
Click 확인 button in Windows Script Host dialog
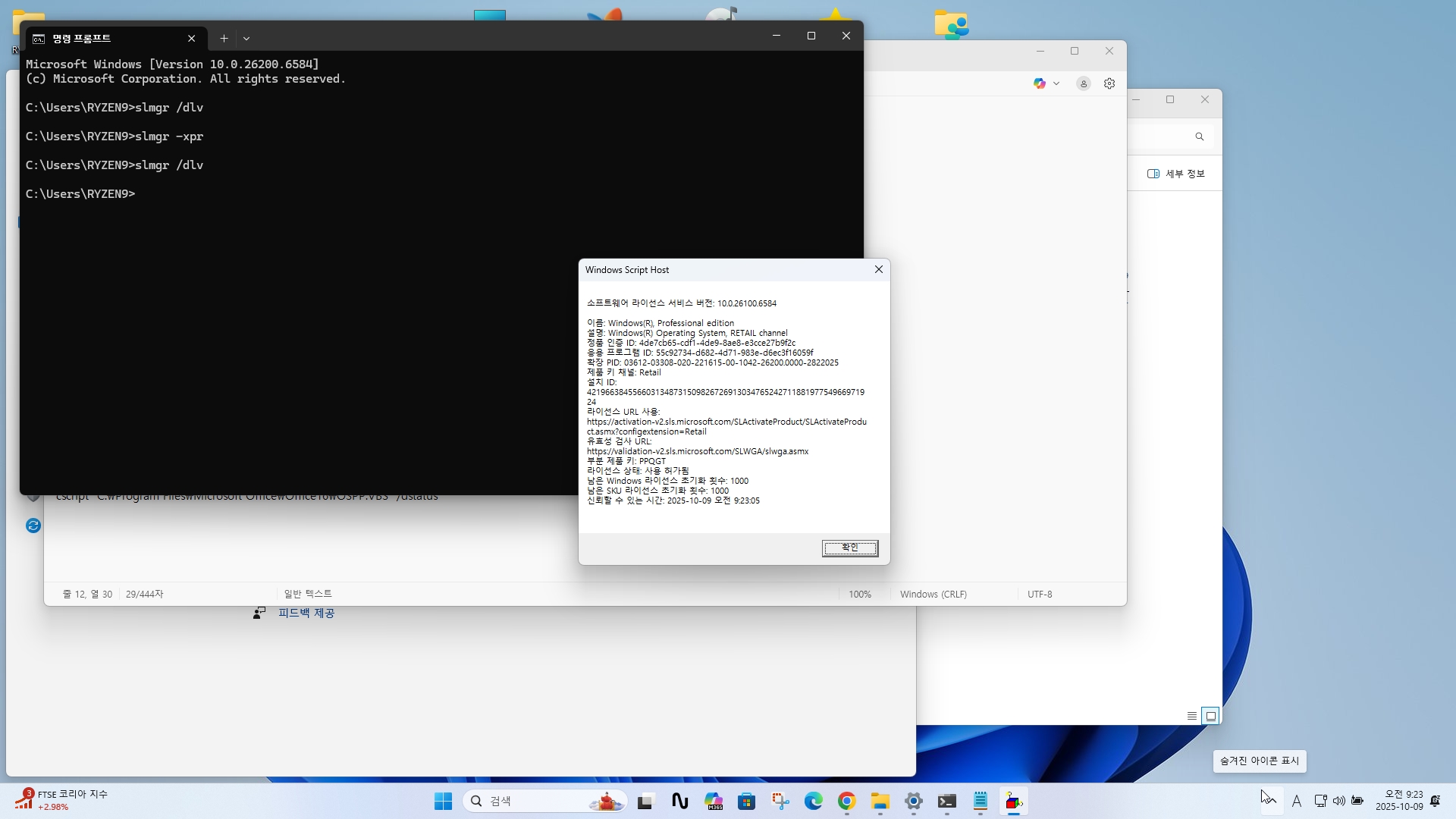tap(849, 548)
